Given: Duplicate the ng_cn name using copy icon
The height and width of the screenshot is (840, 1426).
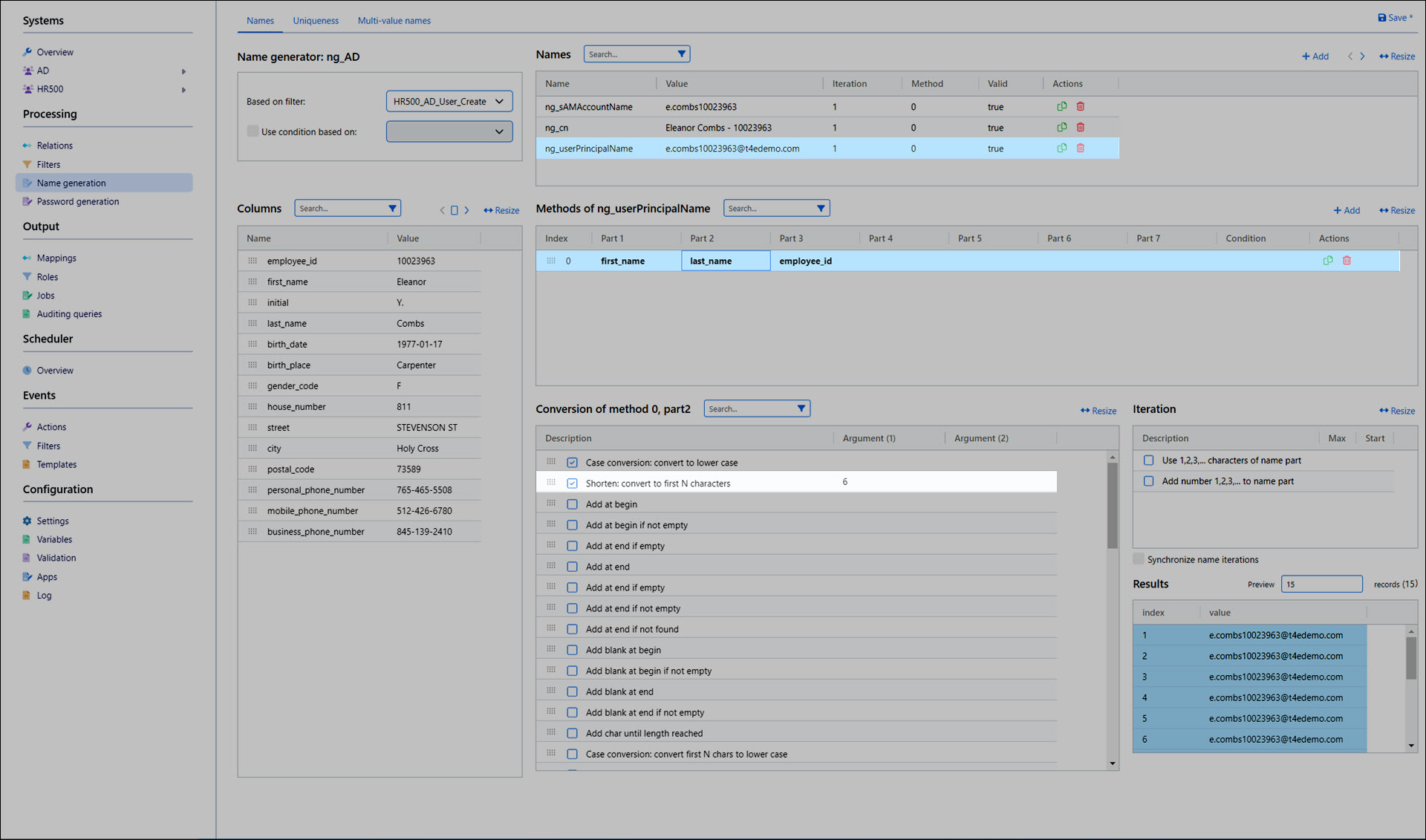Looking at the screenshot, I should click(x=1061, y=127).
